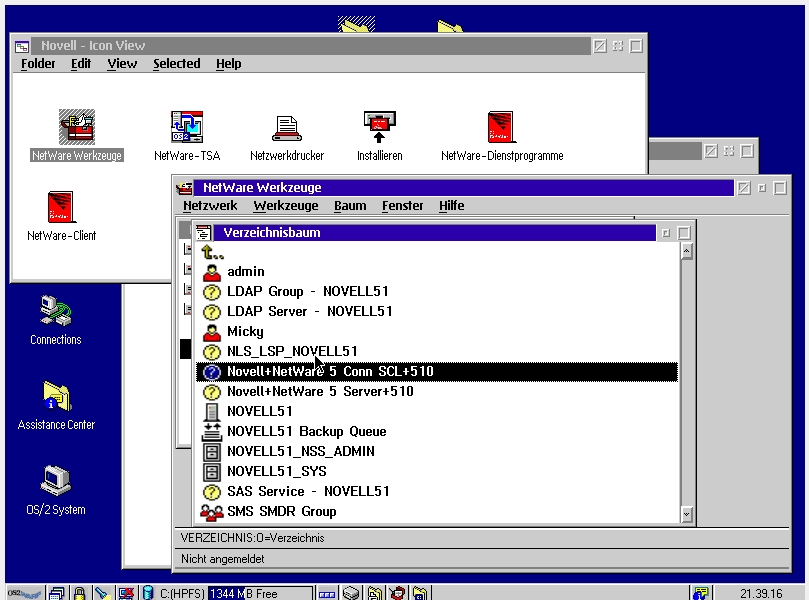809x600 pixels.
Task: Click the NOVELL51_NSS_ADMIN volume icon
Action: 212,452
